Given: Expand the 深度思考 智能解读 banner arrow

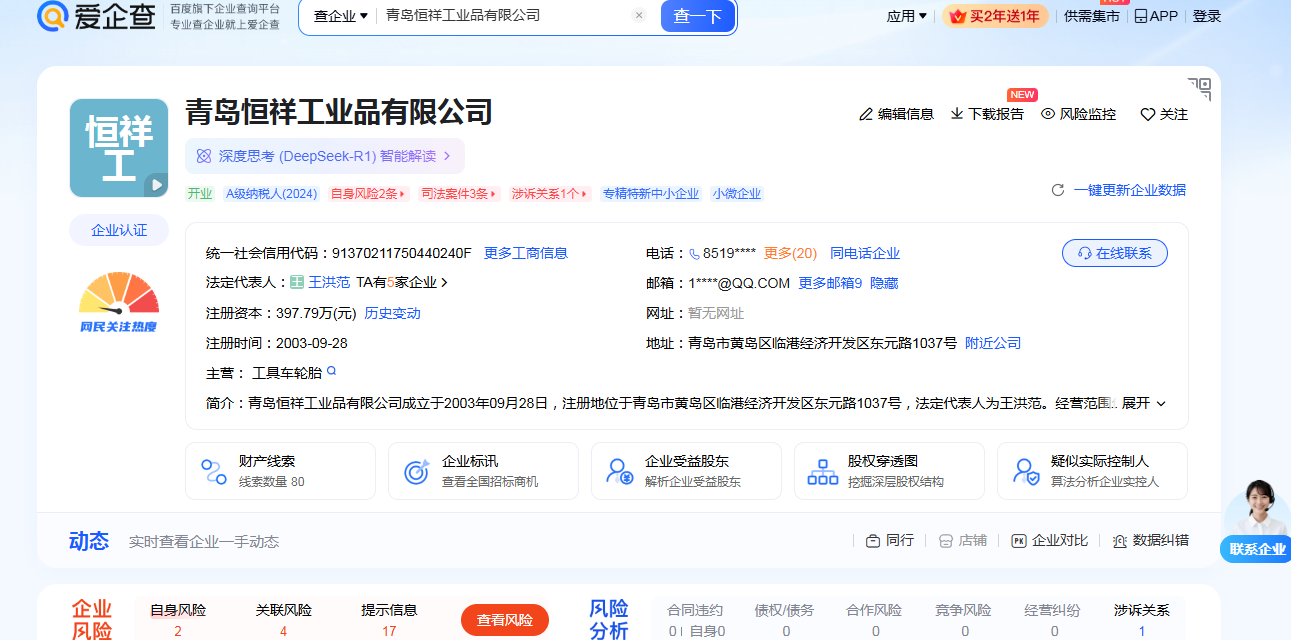Looking at the screenshot, I should pos(447,156).
